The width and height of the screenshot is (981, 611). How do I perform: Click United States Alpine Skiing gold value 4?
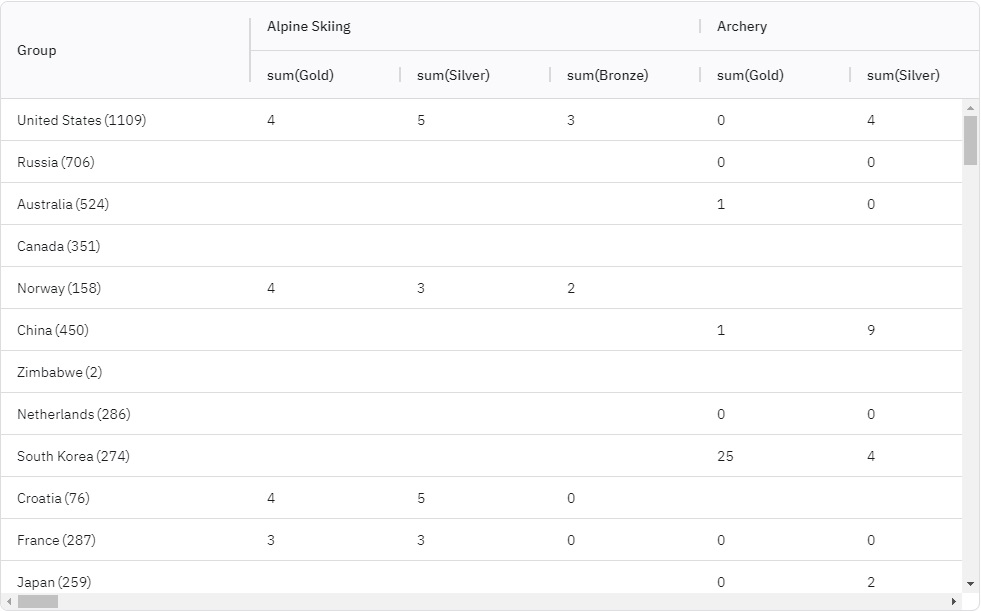[271, 120]
